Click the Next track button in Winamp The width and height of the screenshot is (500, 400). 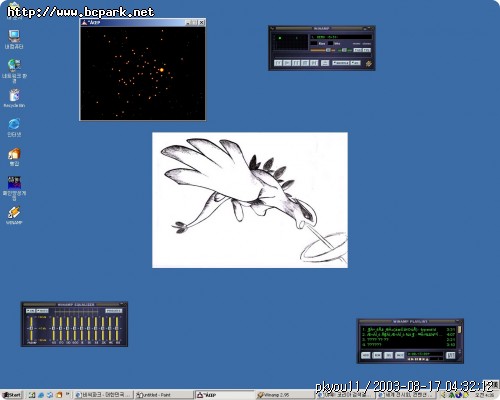[x=314, y=63]
